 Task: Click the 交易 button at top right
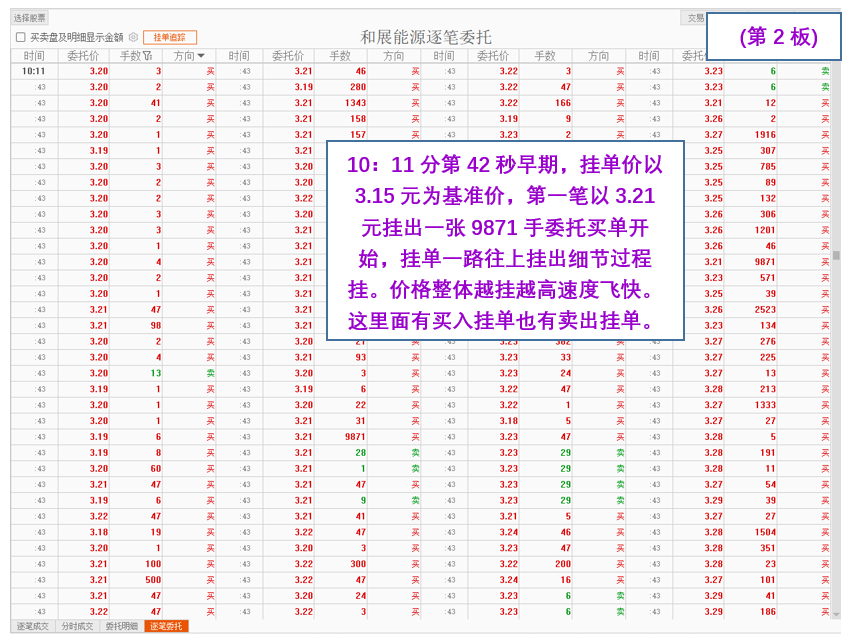click(695, 18)
